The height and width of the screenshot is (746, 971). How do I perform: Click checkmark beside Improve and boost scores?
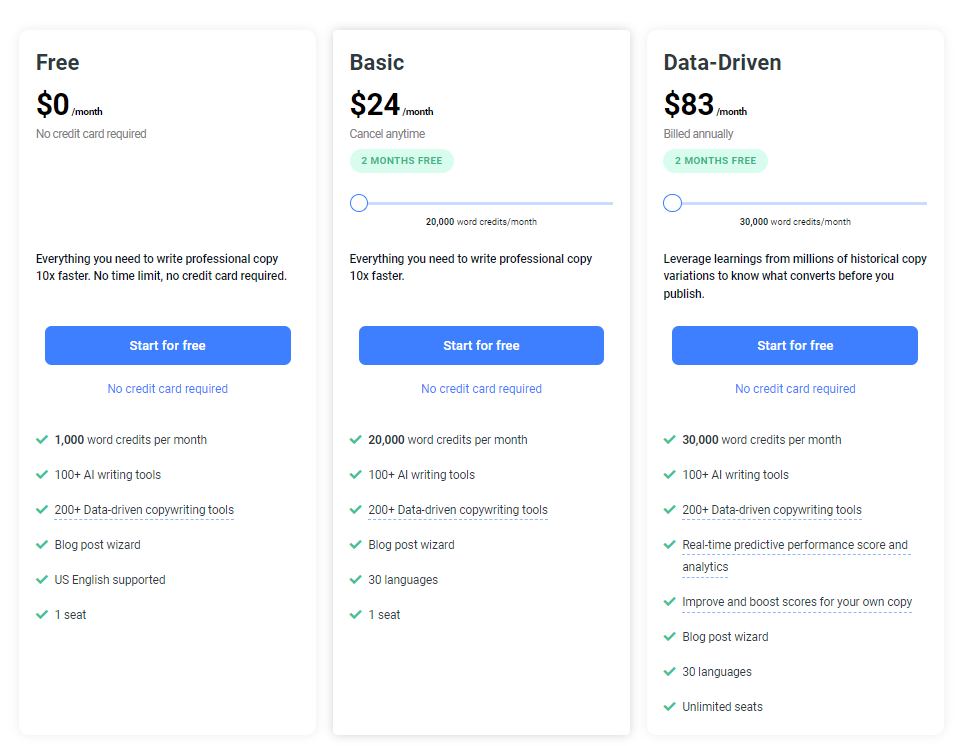pyautogui.click(x=670, y=601)
